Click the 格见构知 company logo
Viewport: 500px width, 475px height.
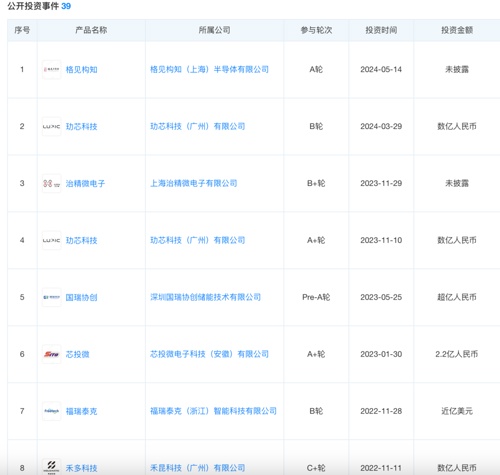52,69
